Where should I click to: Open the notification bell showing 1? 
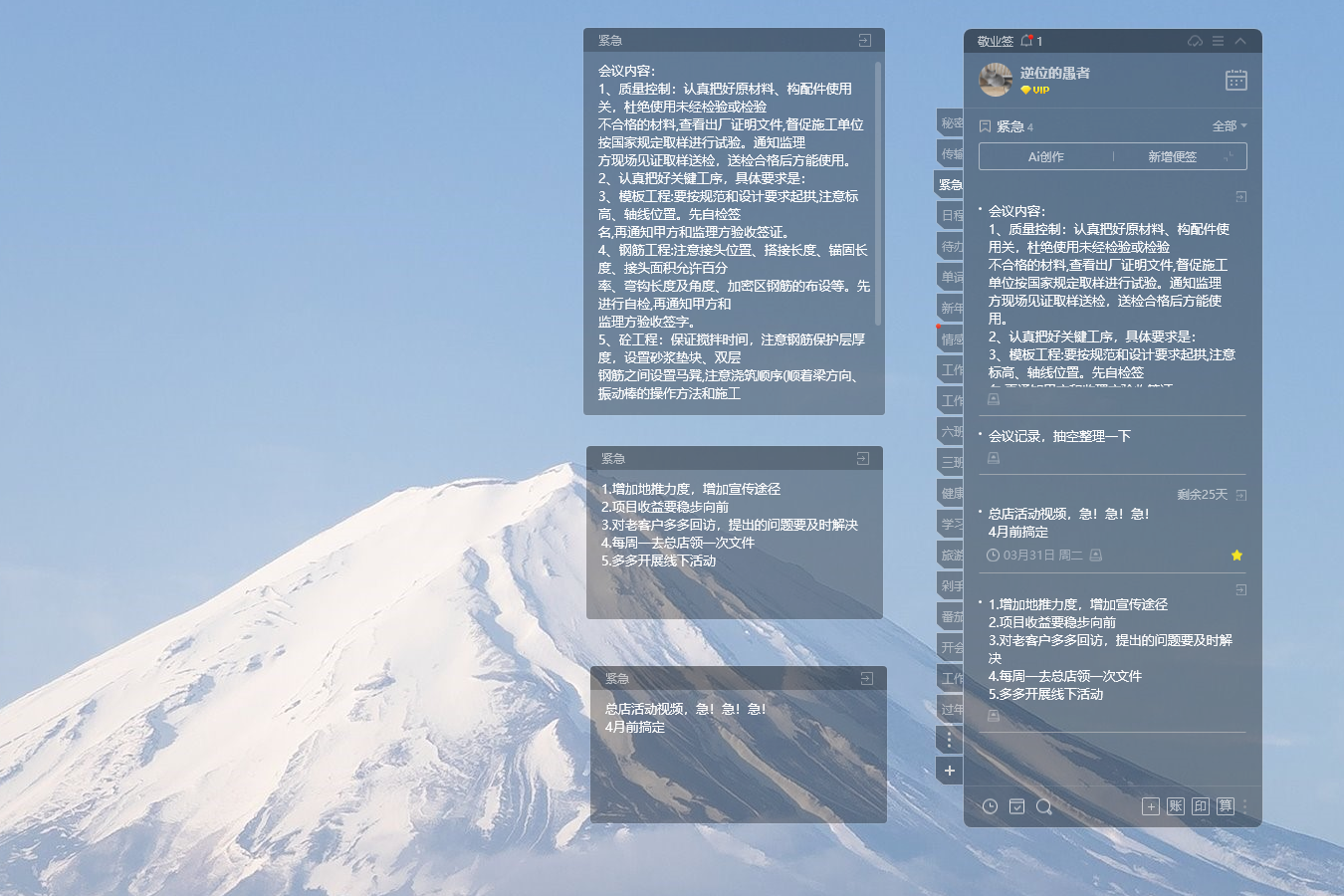click(1027, 42)
